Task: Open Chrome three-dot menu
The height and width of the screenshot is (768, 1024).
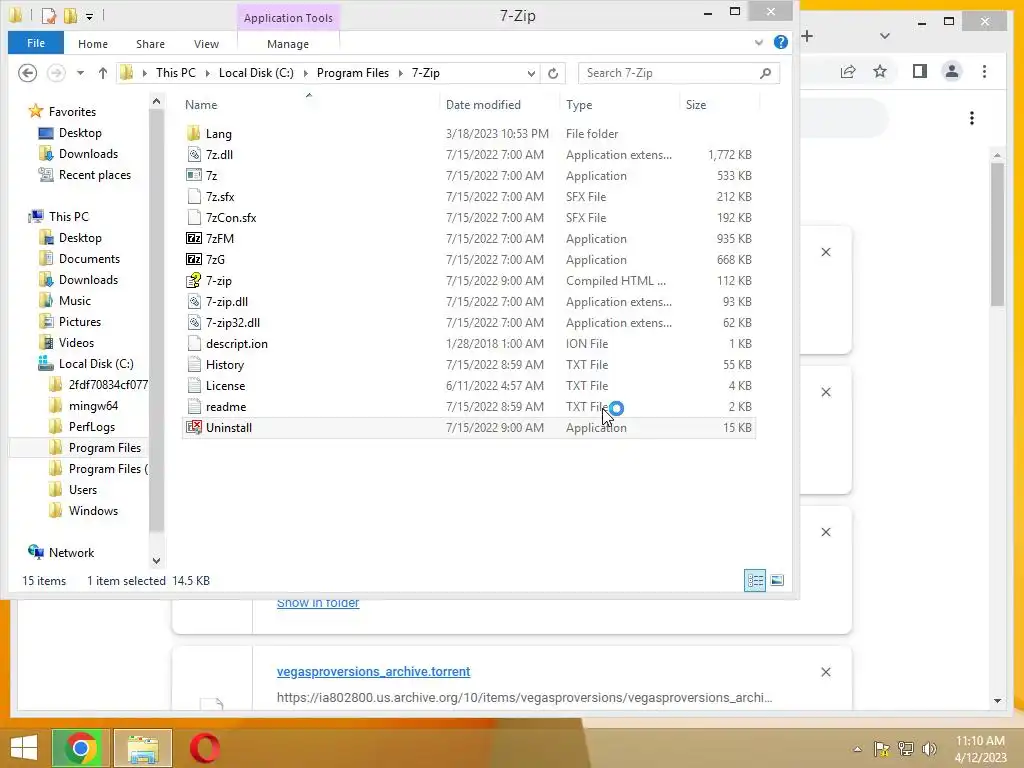Action: pyautogui.click(x=985, y=71)
